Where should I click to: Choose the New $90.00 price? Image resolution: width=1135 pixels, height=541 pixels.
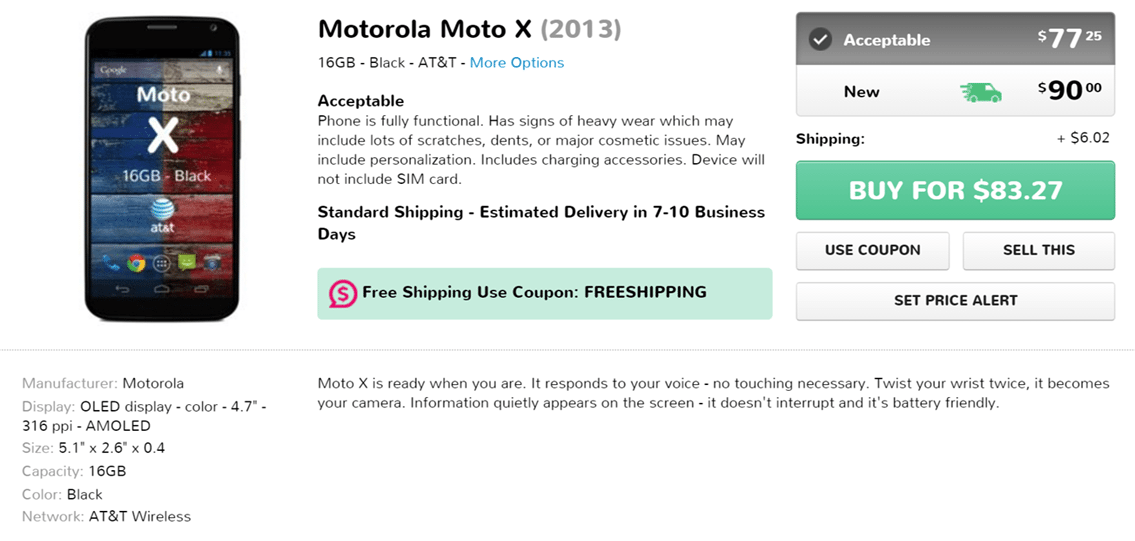click(x=1069, y=91)
